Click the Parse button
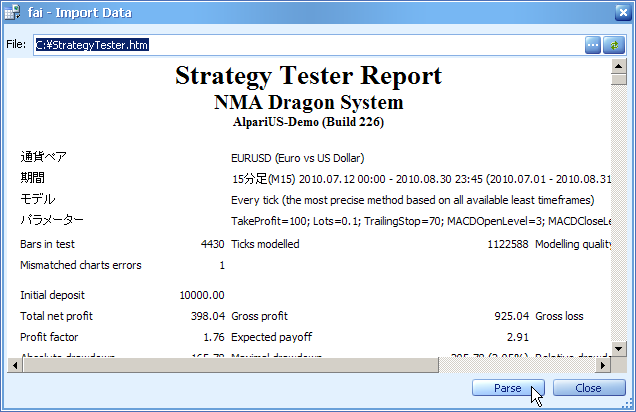 click(508, 388)
